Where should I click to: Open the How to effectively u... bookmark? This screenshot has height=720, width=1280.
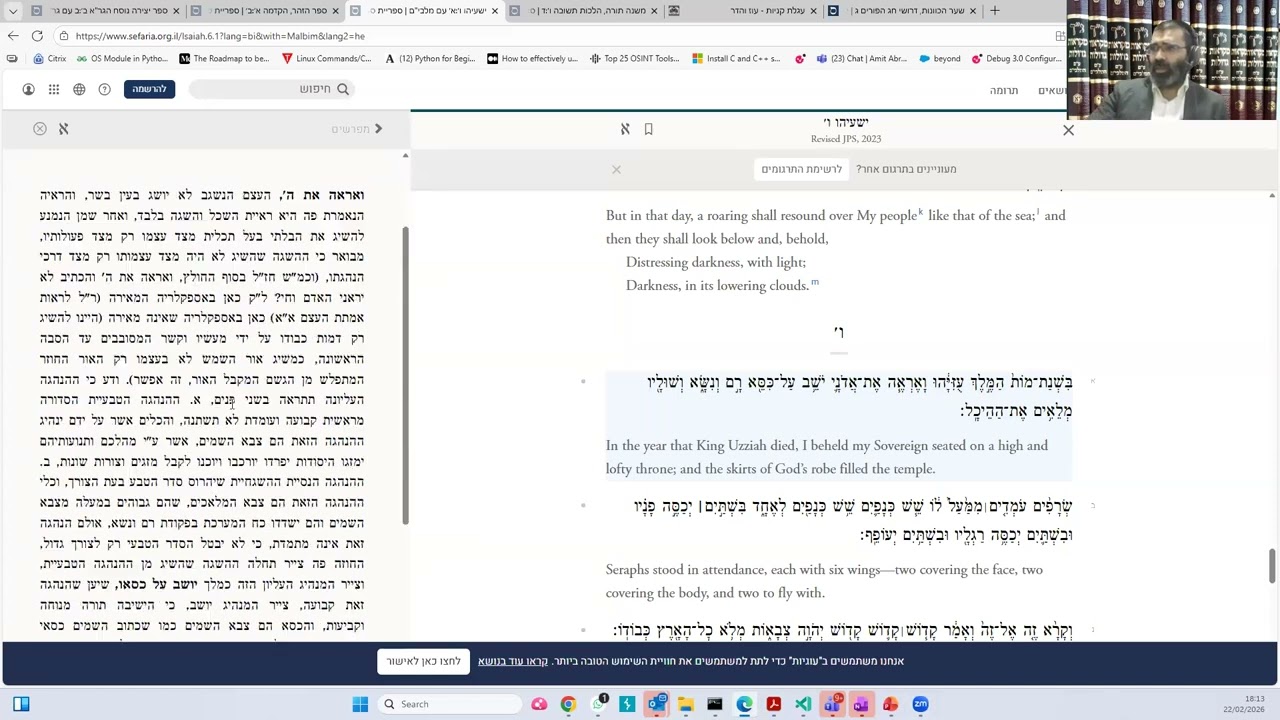[x=532, y=59]
